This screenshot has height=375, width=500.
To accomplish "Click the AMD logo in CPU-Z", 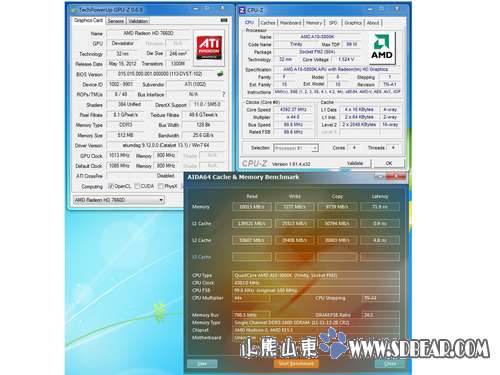I will 381,48.
